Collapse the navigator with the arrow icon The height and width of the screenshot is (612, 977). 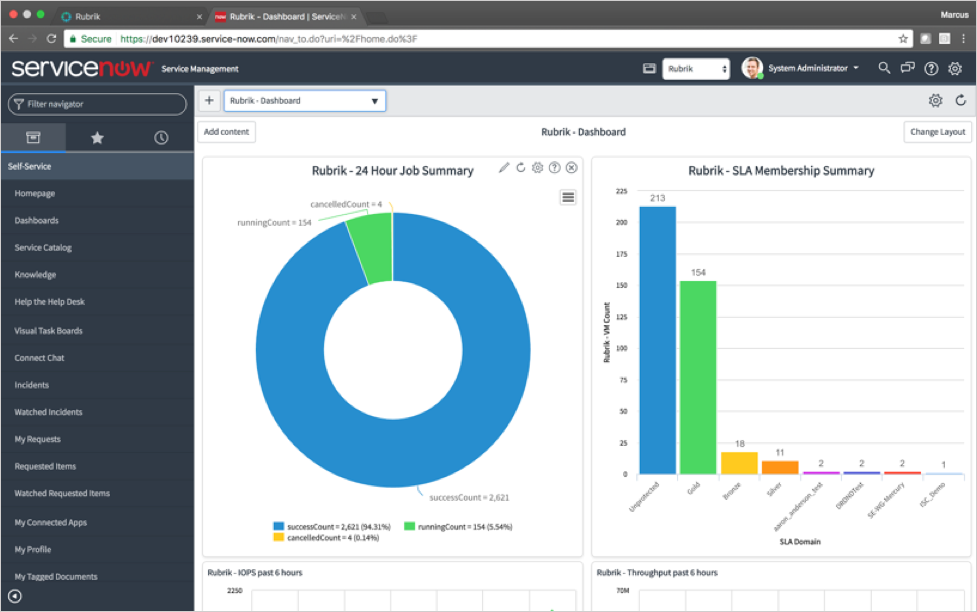15,596
